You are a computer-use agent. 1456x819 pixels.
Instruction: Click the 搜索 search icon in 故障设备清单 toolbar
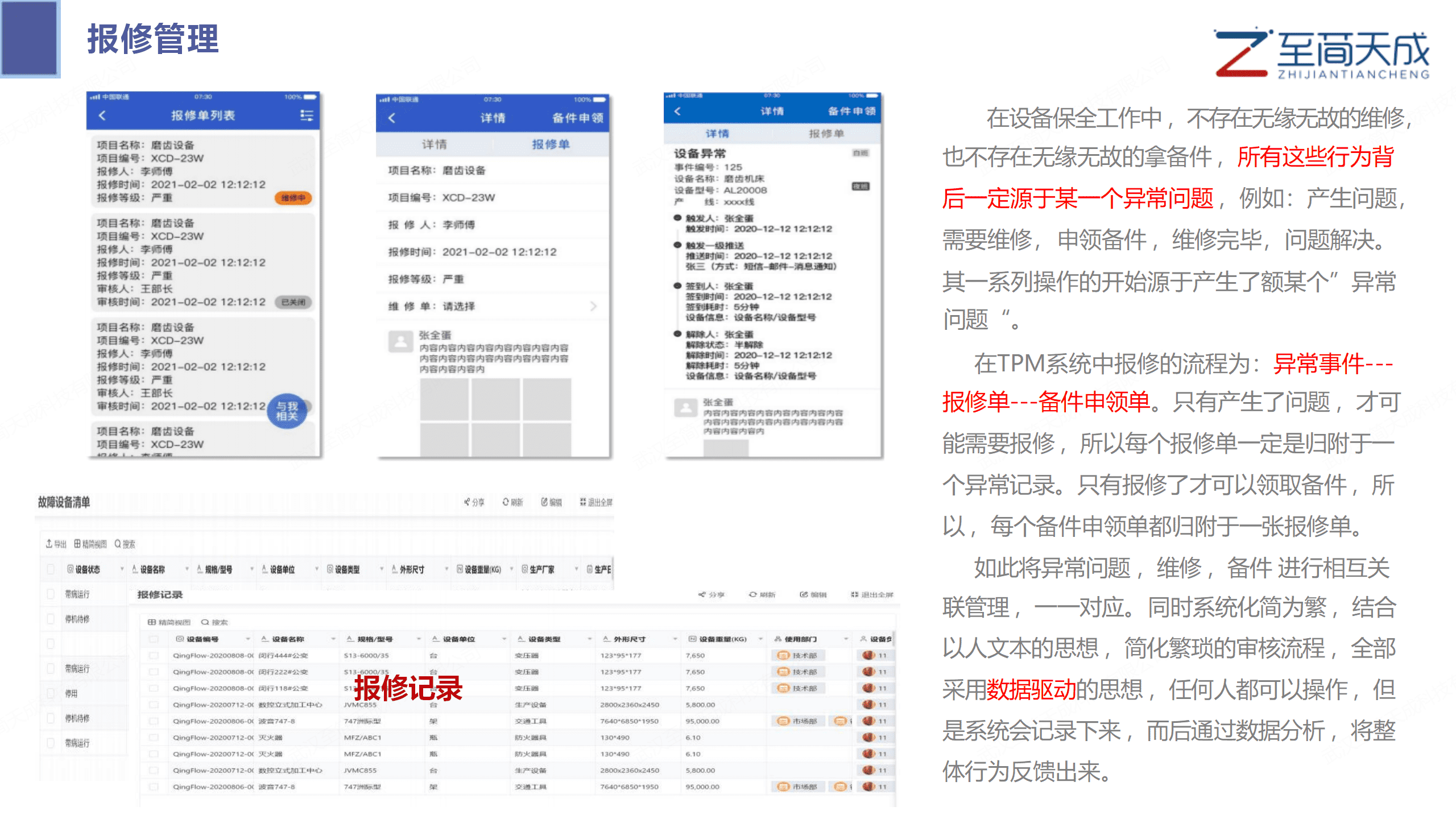(118, 544)
